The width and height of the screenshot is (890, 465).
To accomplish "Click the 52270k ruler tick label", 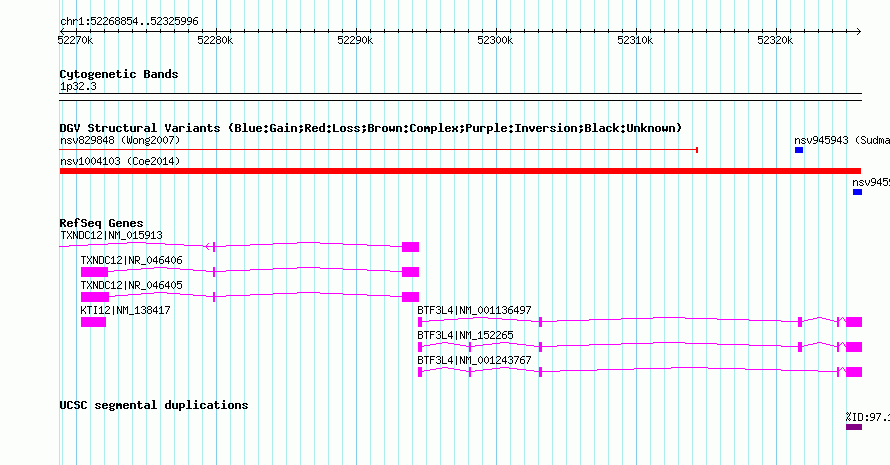I will point(75,40).
